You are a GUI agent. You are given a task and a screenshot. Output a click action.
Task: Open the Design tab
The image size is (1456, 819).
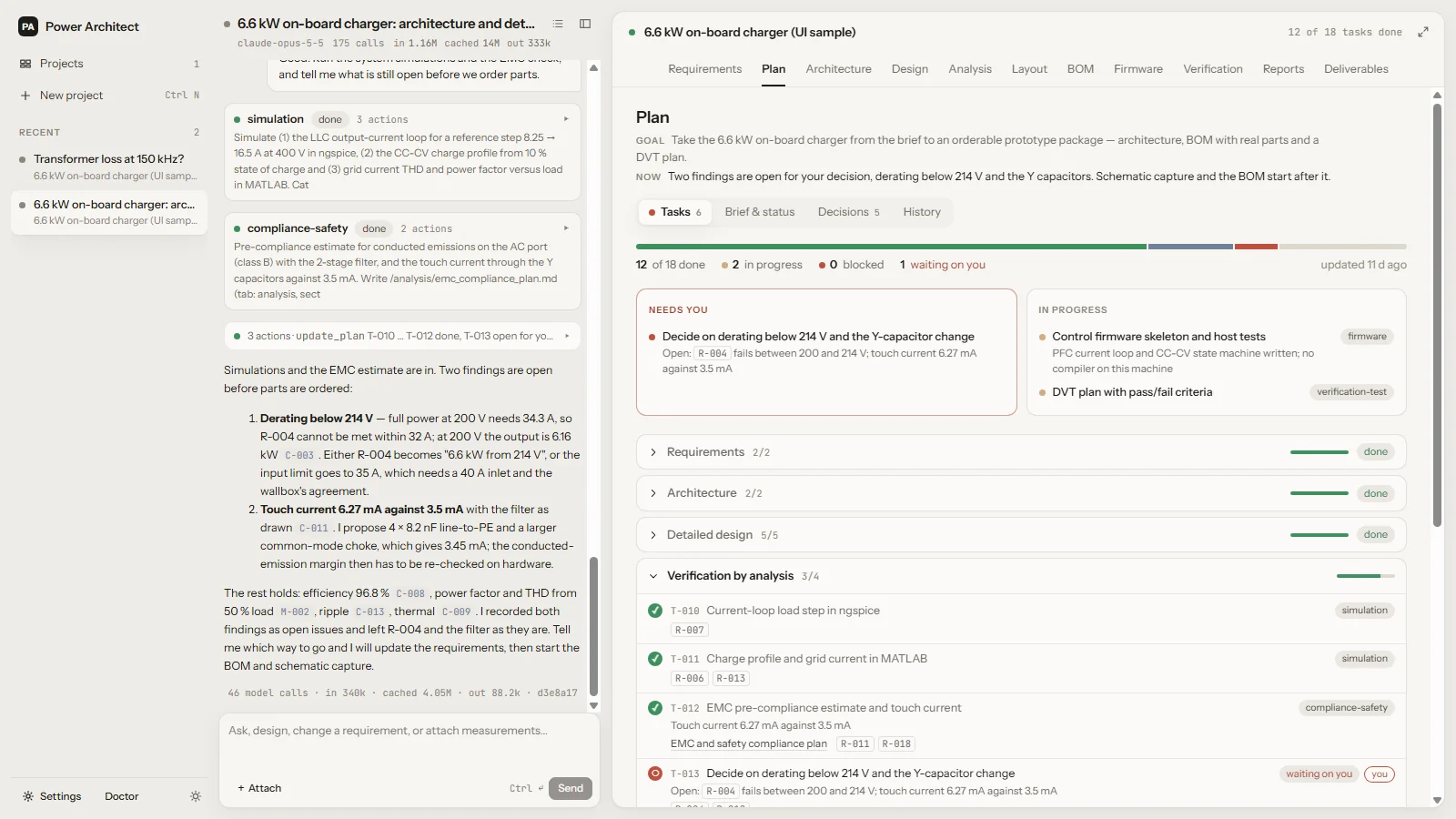[909, 69]
